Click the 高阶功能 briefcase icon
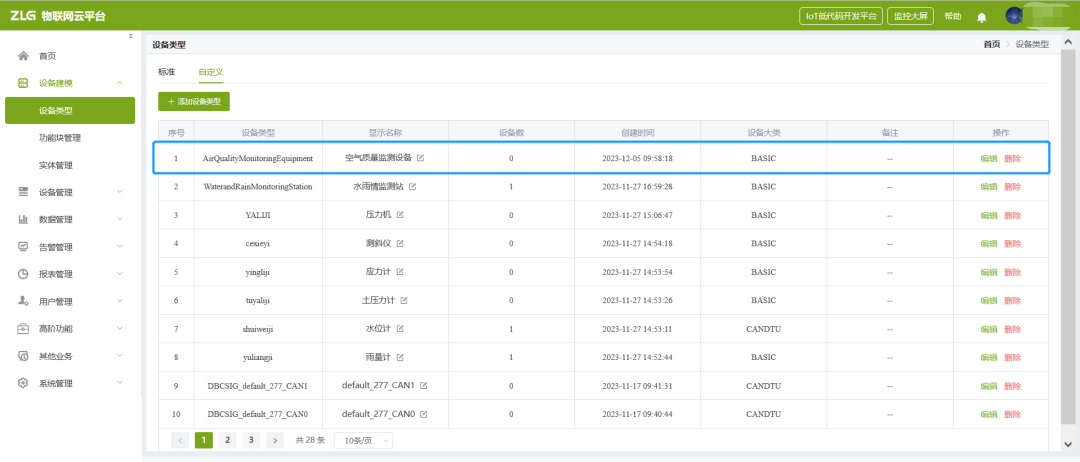Image resolution: width=1080 pixels, height=462 pixels. [23, 328]
